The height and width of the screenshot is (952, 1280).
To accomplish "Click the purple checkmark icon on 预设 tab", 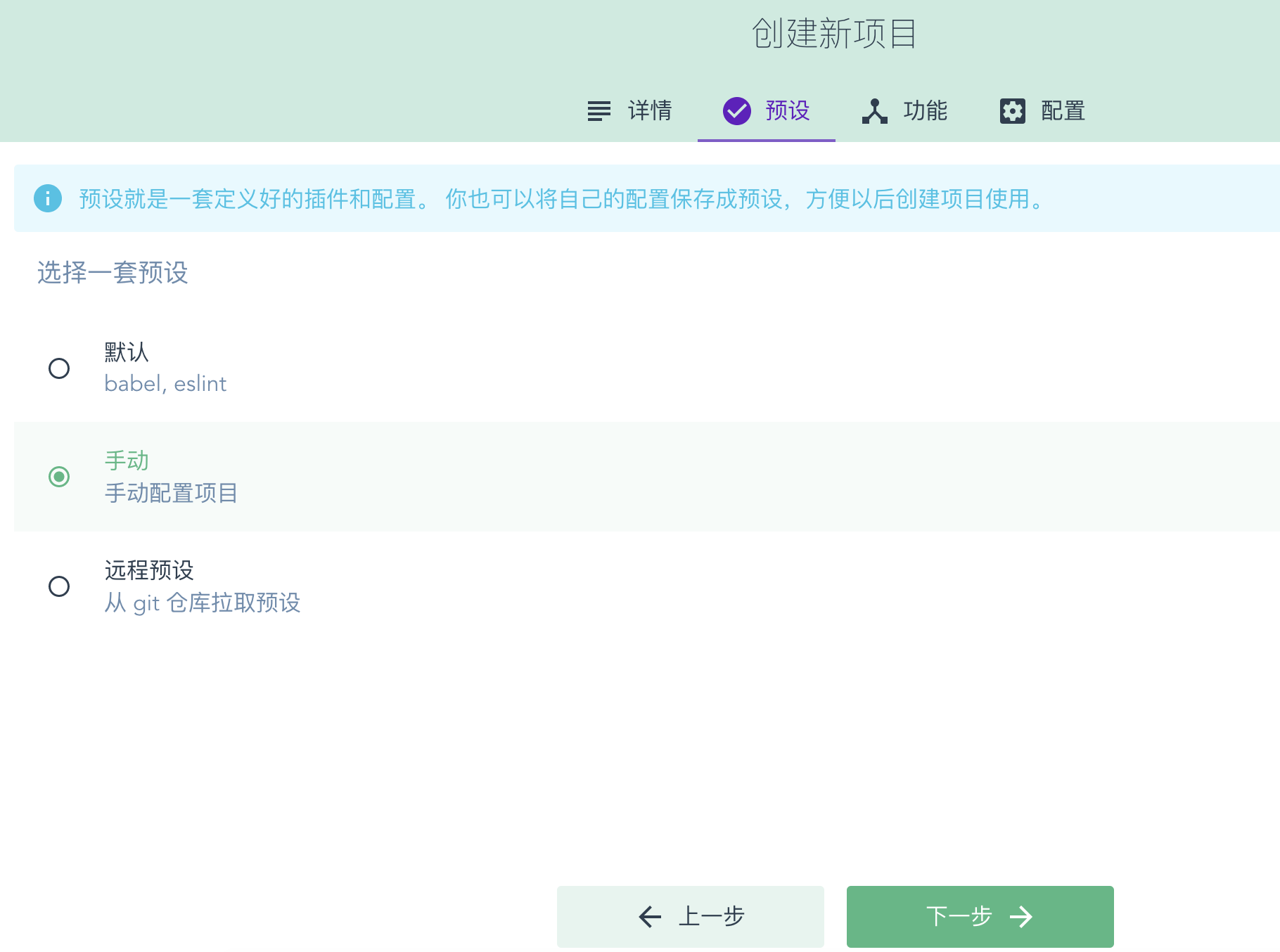I will pyautogui.click(x=737, y=111).
